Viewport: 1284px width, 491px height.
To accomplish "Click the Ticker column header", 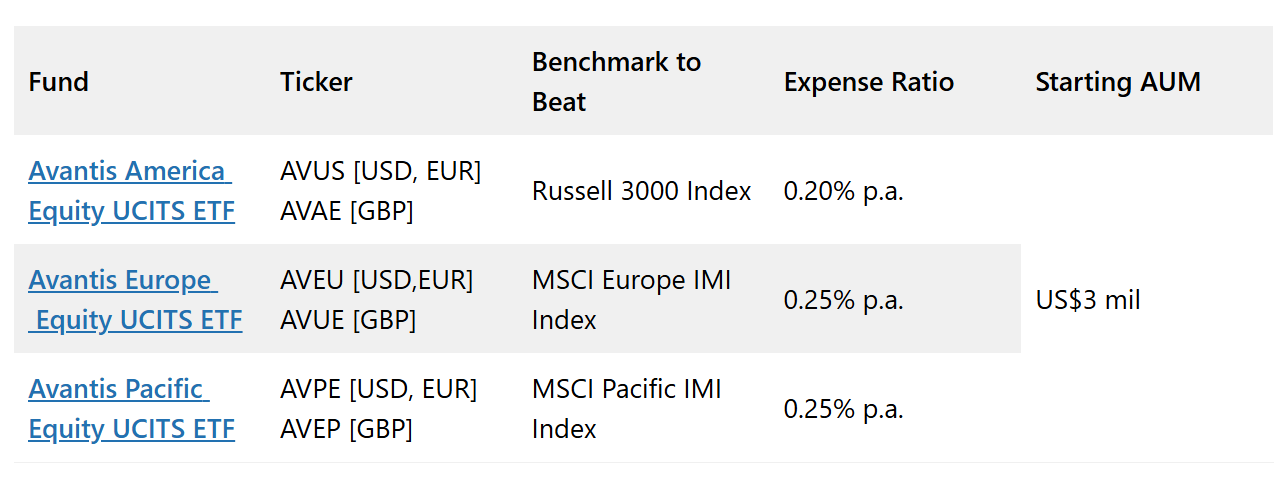I will click(316, 82).
